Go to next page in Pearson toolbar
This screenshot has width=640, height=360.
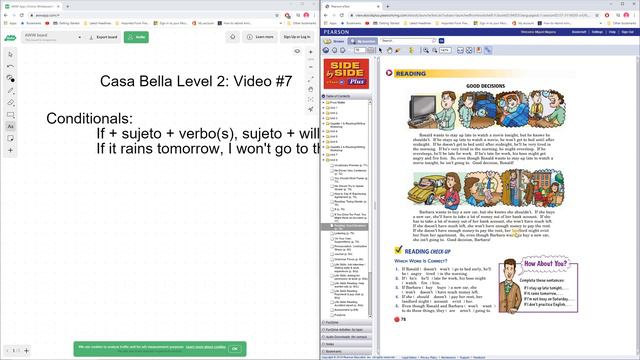click(343, 50)
